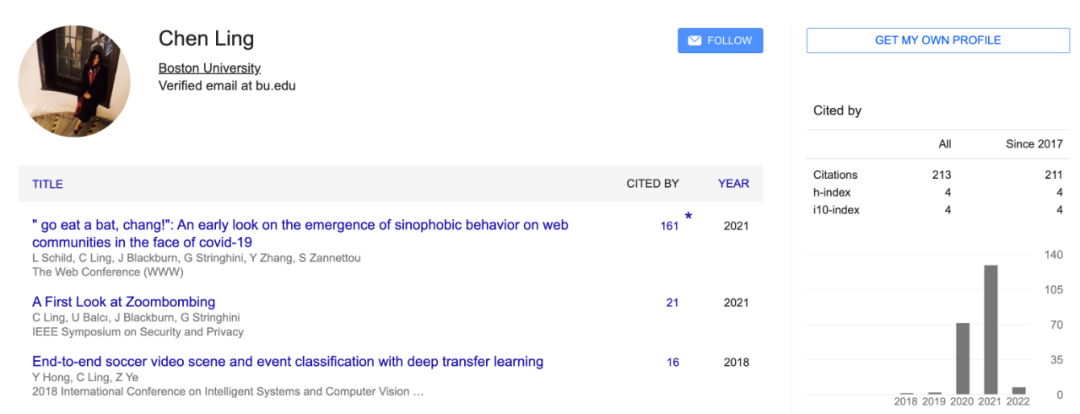View the 21 citations for Zoombombing
The image size is (1080, 414).
pos(672,302)
